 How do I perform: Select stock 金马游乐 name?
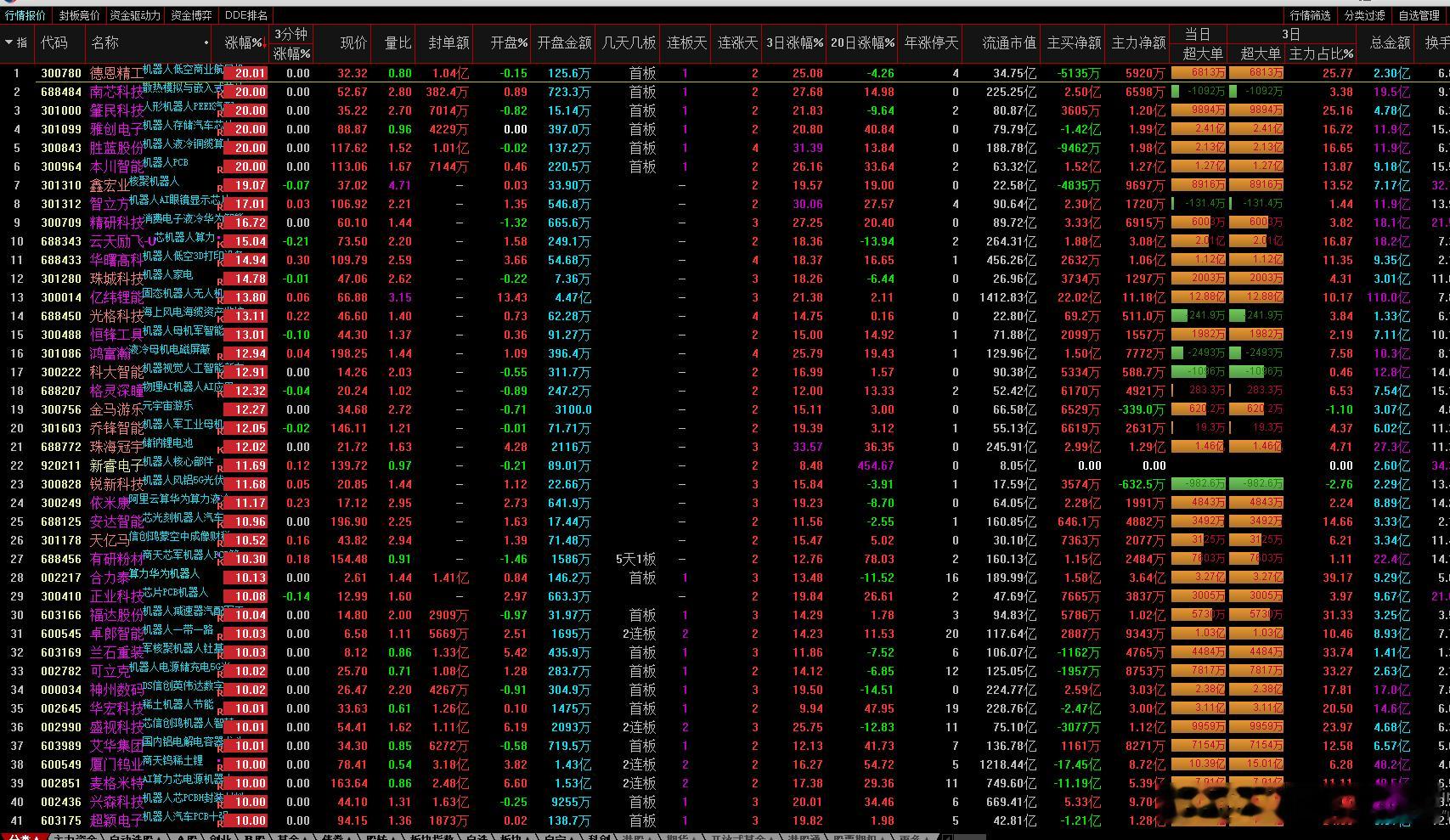click(116, 410)
